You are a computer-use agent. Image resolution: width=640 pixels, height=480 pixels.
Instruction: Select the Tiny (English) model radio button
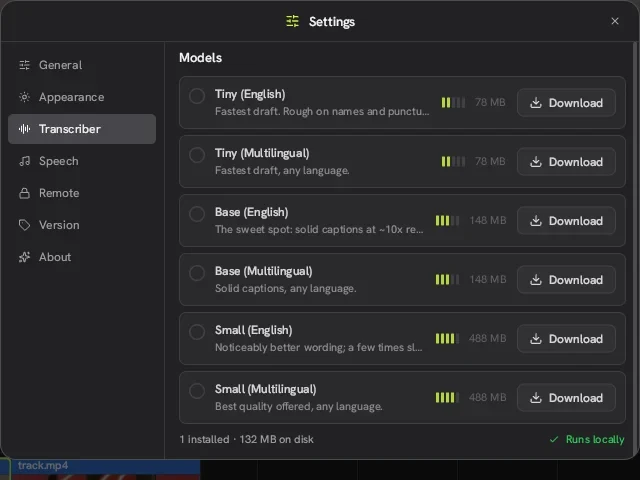(197, 96)
